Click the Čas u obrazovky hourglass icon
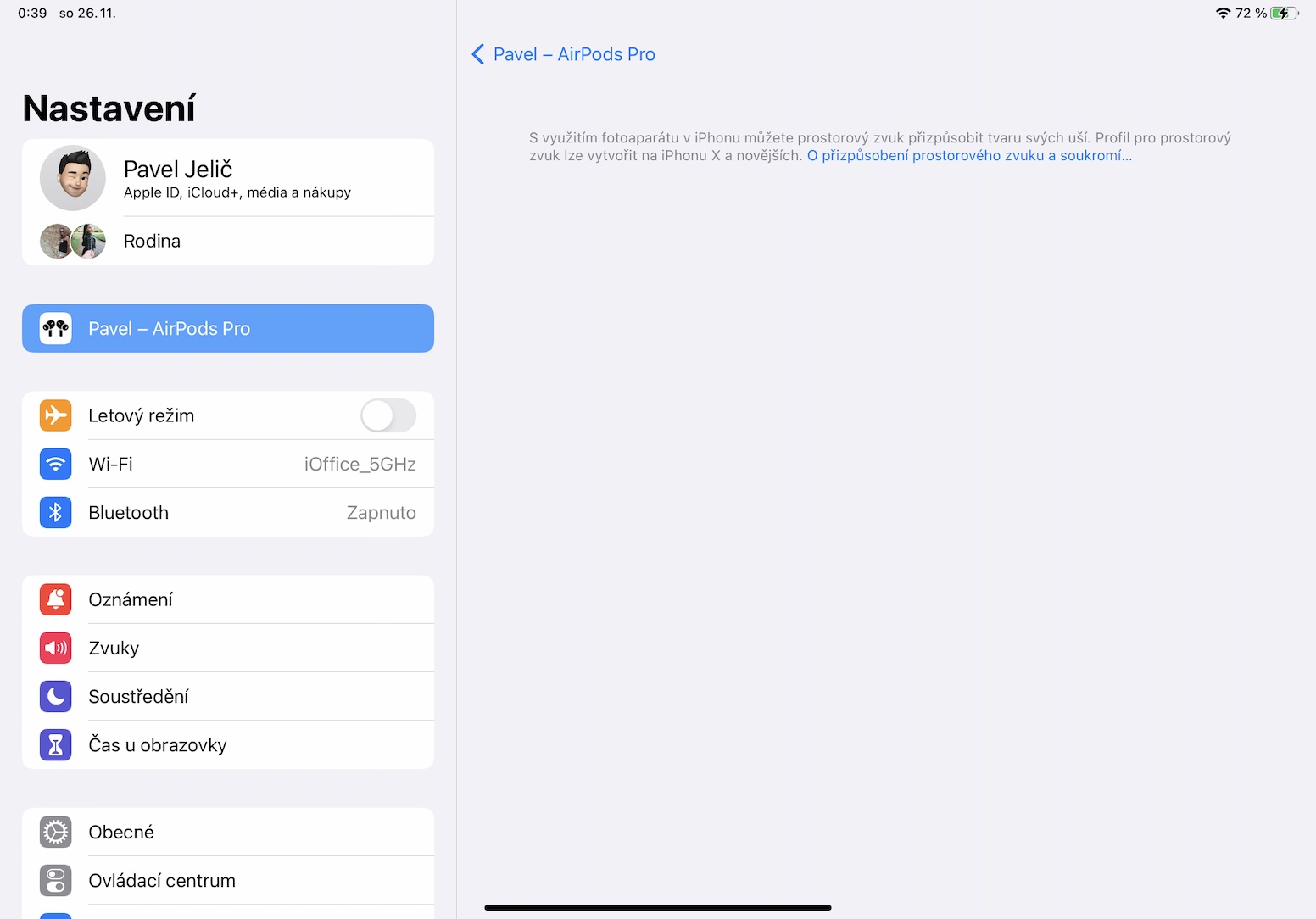The height and width of the screenshot is (919, 1316). coord(56,744)
